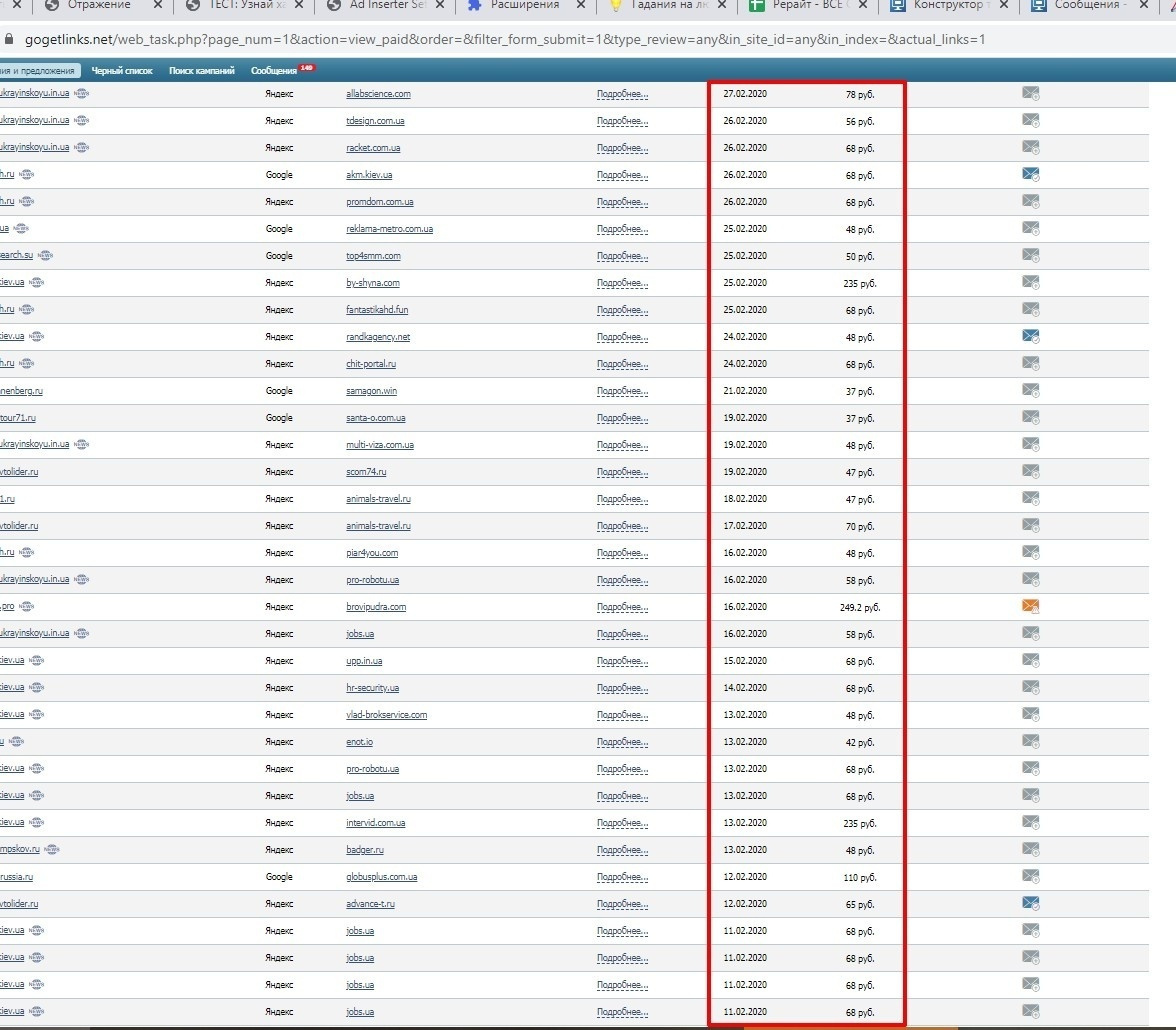Image resolution: width=1176 pixels, height=1030 pixels.
Task: Open reklama-metro.com.ua link
Action: click(389, 229)
